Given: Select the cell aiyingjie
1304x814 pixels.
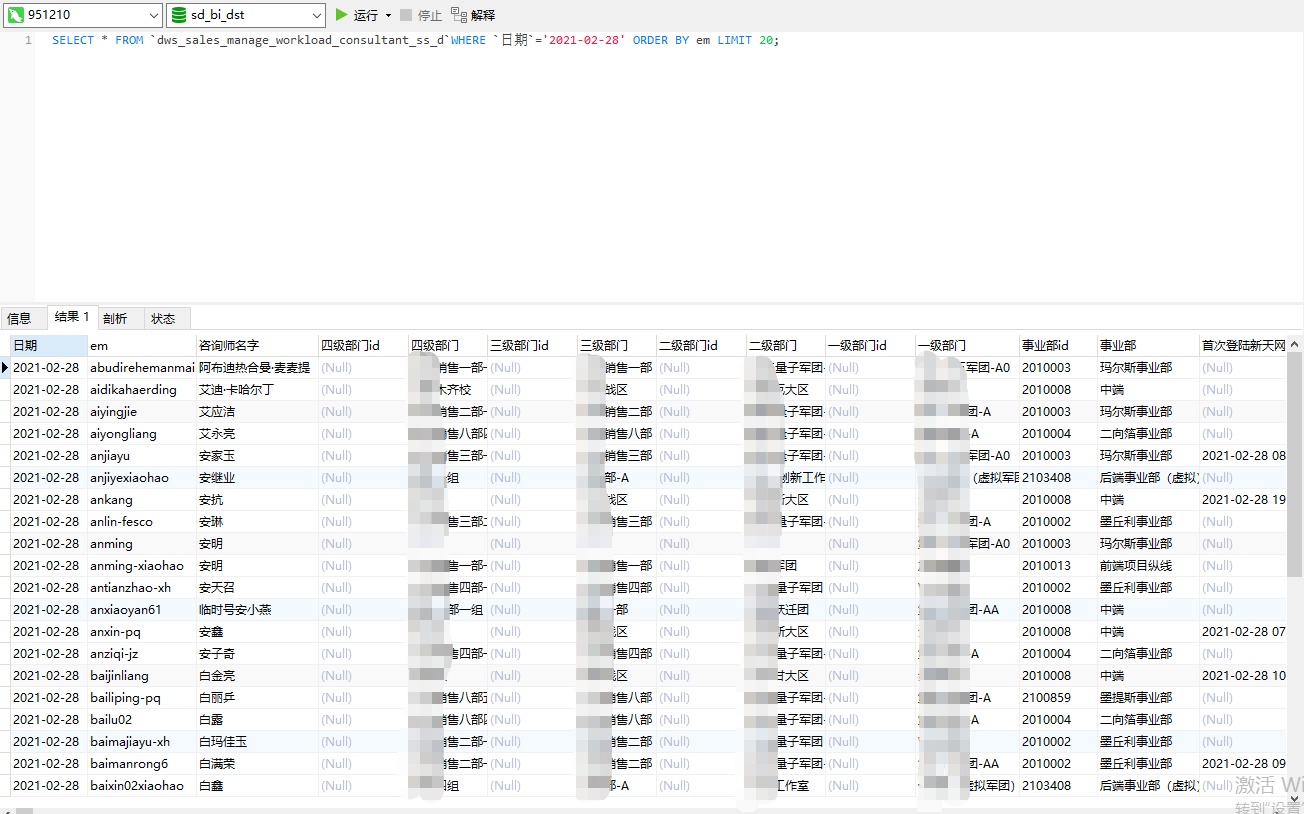Looking at the screenshot, I should [x=142, y=412].
